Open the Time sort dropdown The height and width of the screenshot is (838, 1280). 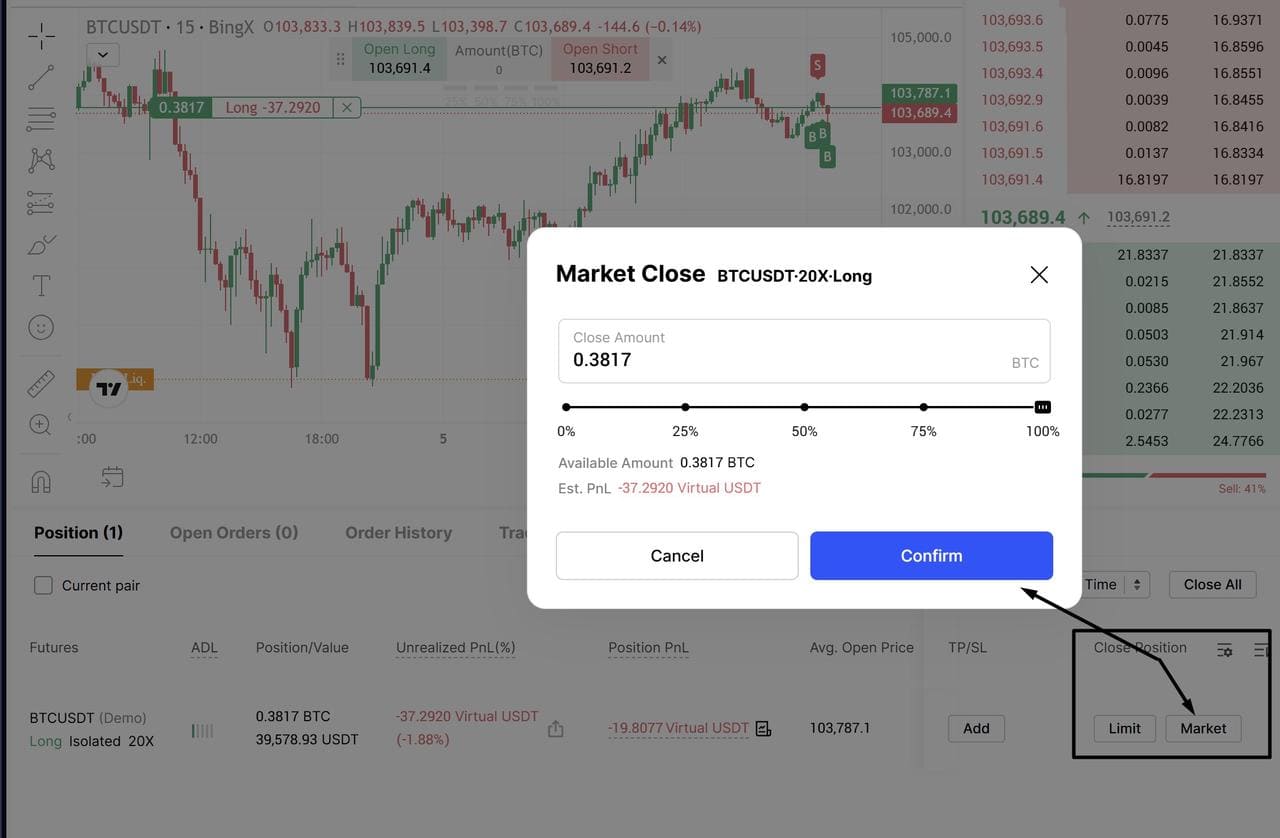(1115, 585)
